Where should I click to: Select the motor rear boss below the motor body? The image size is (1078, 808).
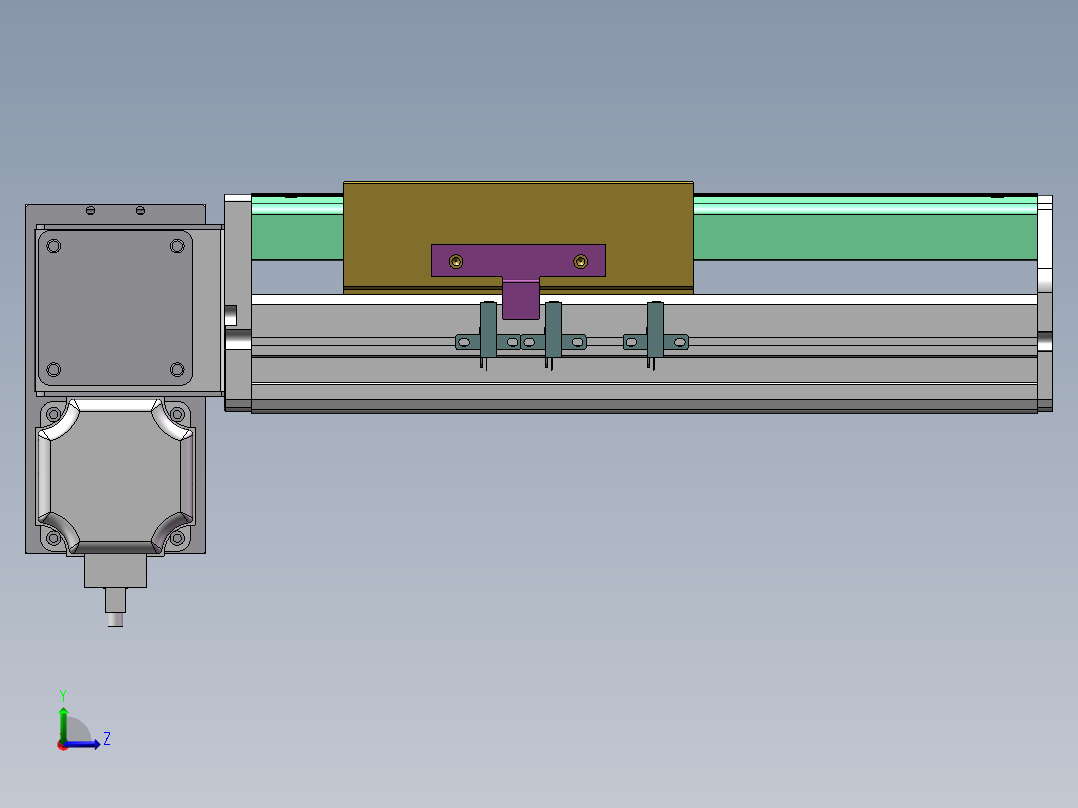tap(116, 571)
